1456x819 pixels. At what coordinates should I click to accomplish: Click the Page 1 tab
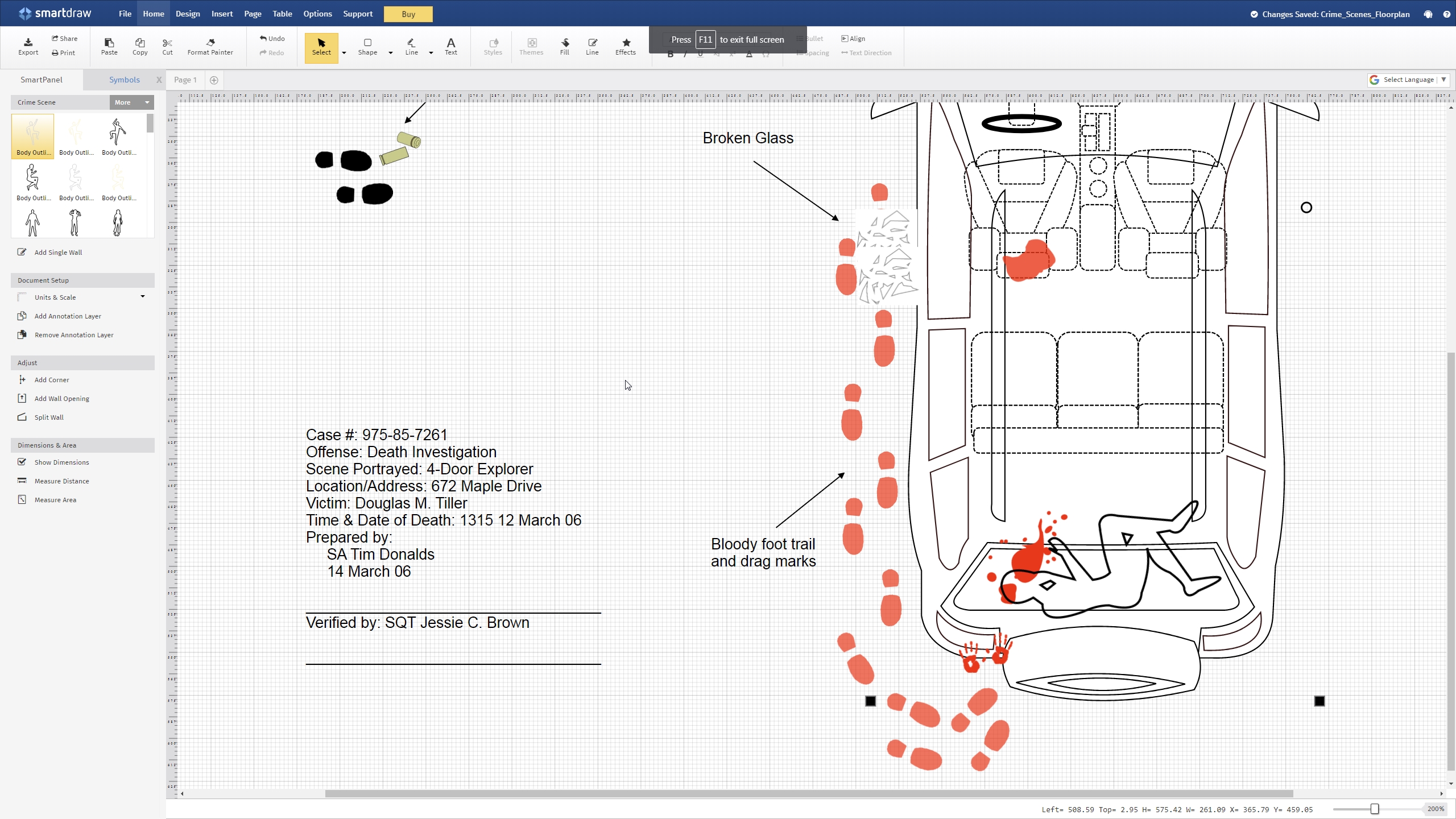[x=184, y=79]
